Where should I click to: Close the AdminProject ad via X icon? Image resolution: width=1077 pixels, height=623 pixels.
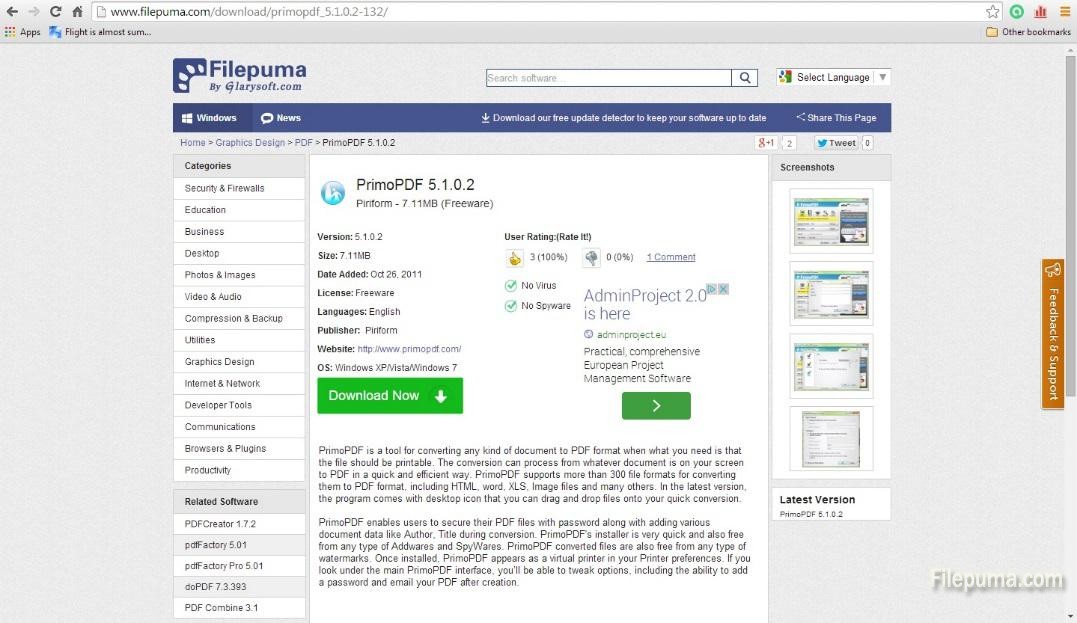click(x=724, y=289)
